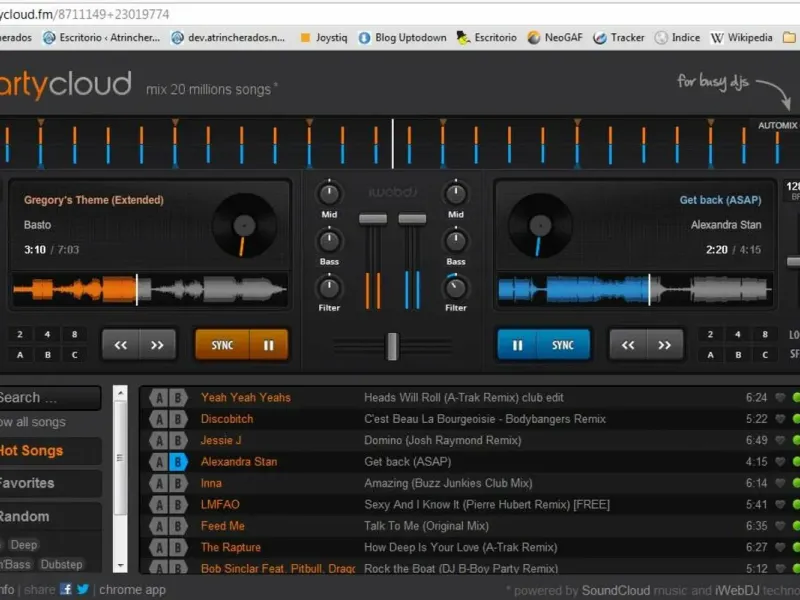
Task: Click the right deck vinyl record
Action: coord(540,225)
